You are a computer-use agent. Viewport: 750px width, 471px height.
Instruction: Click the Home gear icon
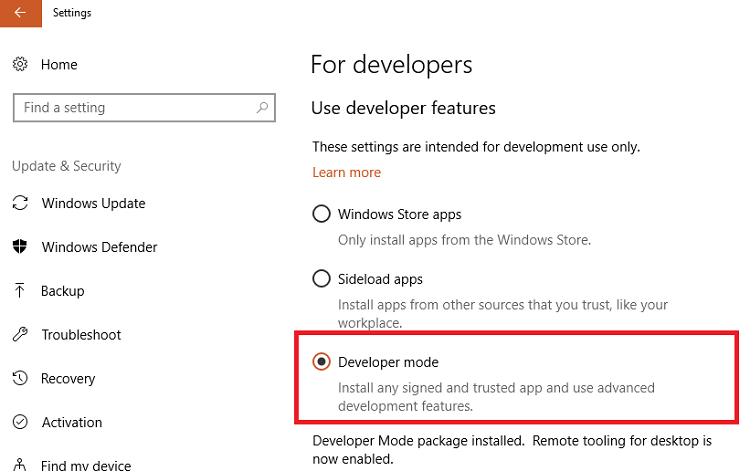click(20, 64)
